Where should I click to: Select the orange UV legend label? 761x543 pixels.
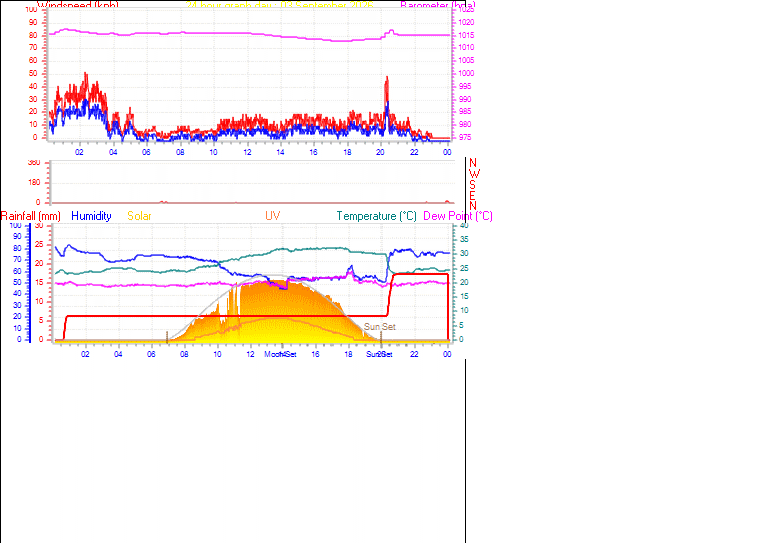pos(272,215)
